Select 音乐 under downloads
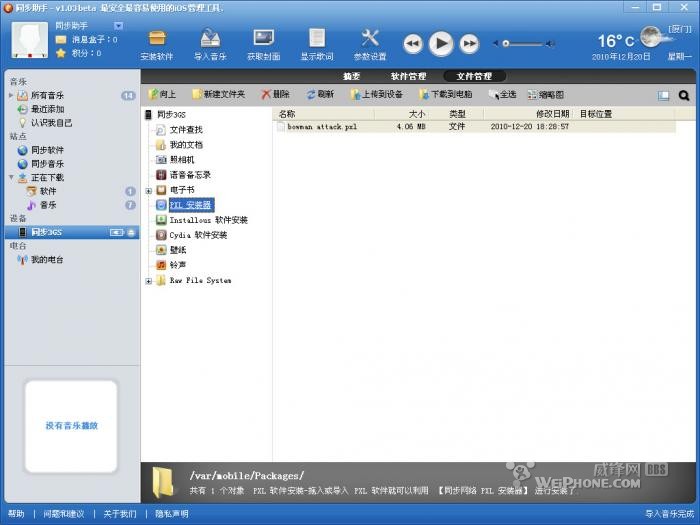This screenshot has height=525, width=700. click(x=48, y=205)
